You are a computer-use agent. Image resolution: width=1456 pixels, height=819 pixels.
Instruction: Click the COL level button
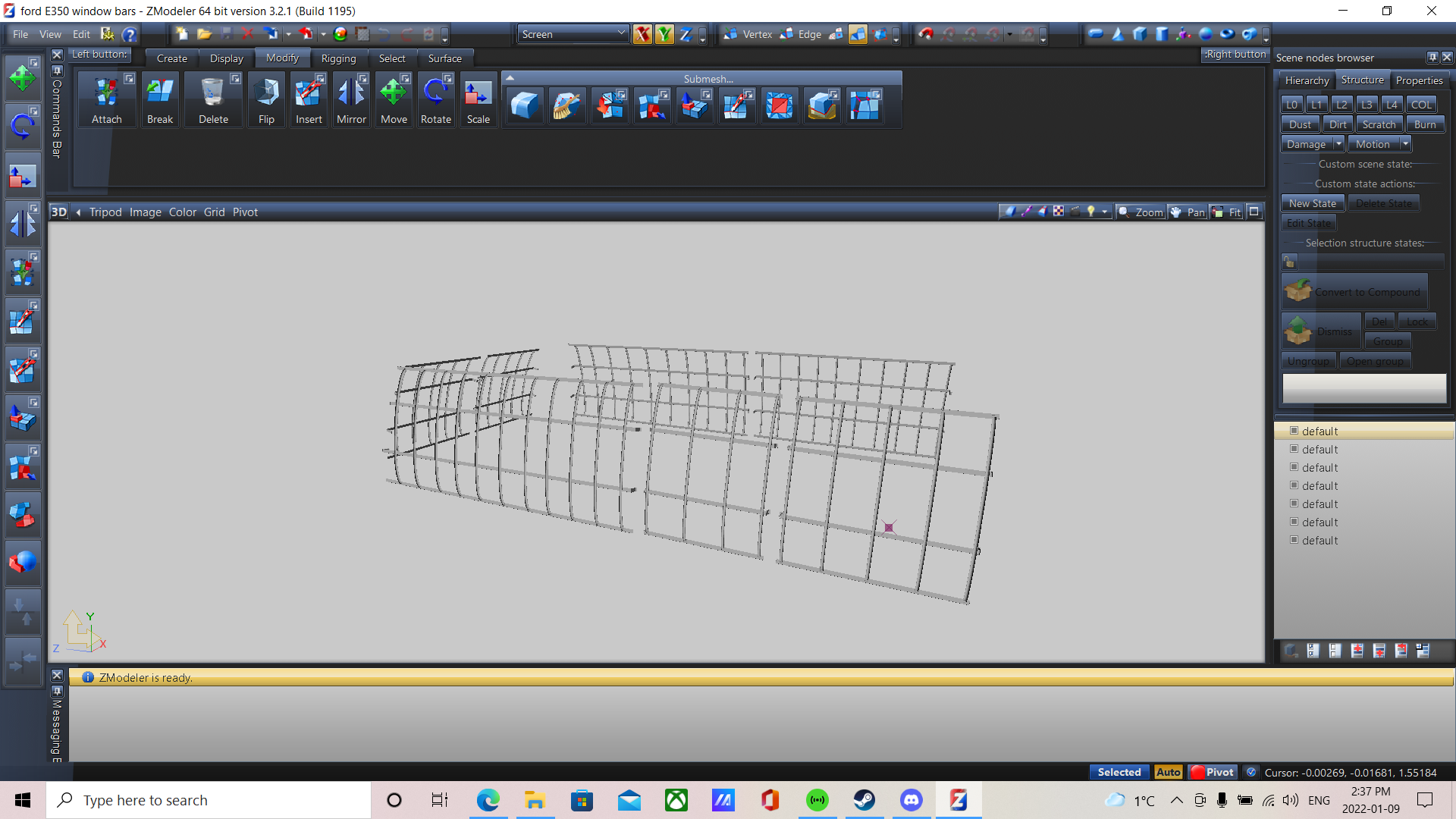(x=1421, y=105)
